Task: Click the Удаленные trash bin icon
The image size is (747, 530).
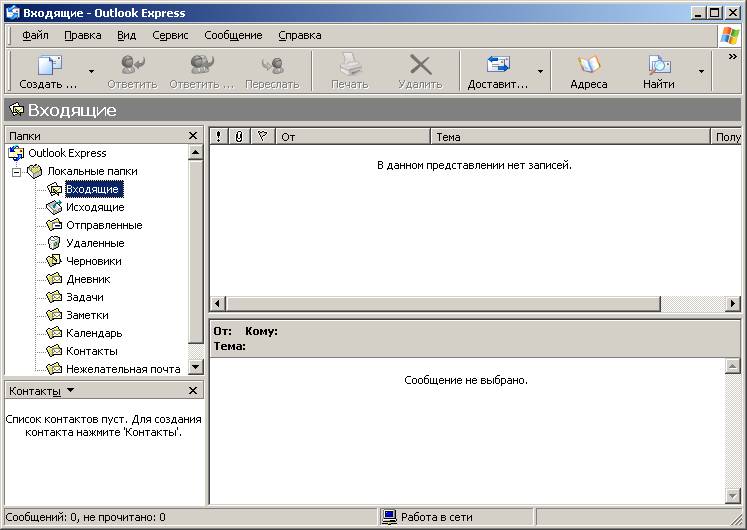Action: tap(54, 243)
